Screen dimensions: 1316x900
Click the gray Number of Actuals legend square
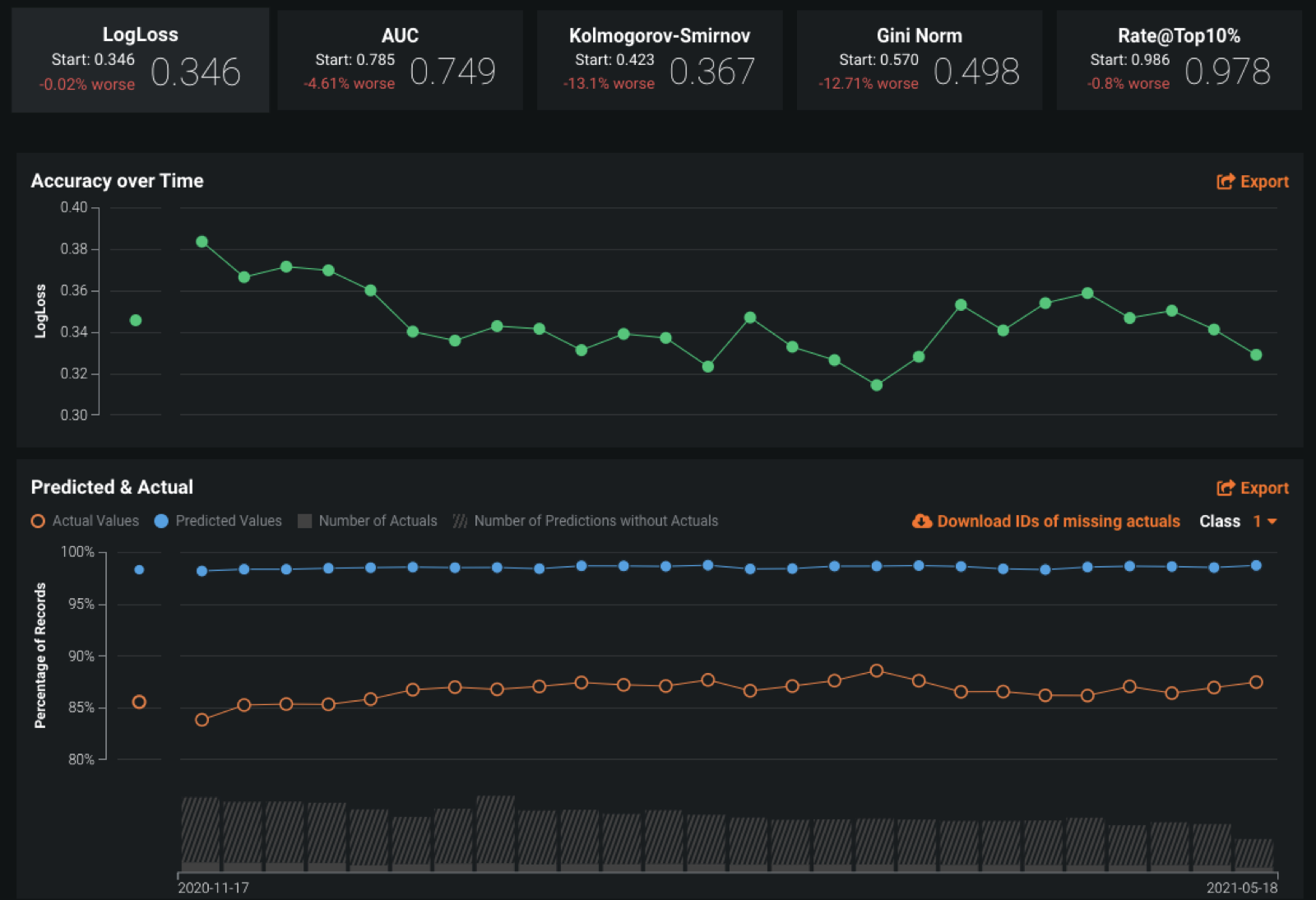point(304,521)
